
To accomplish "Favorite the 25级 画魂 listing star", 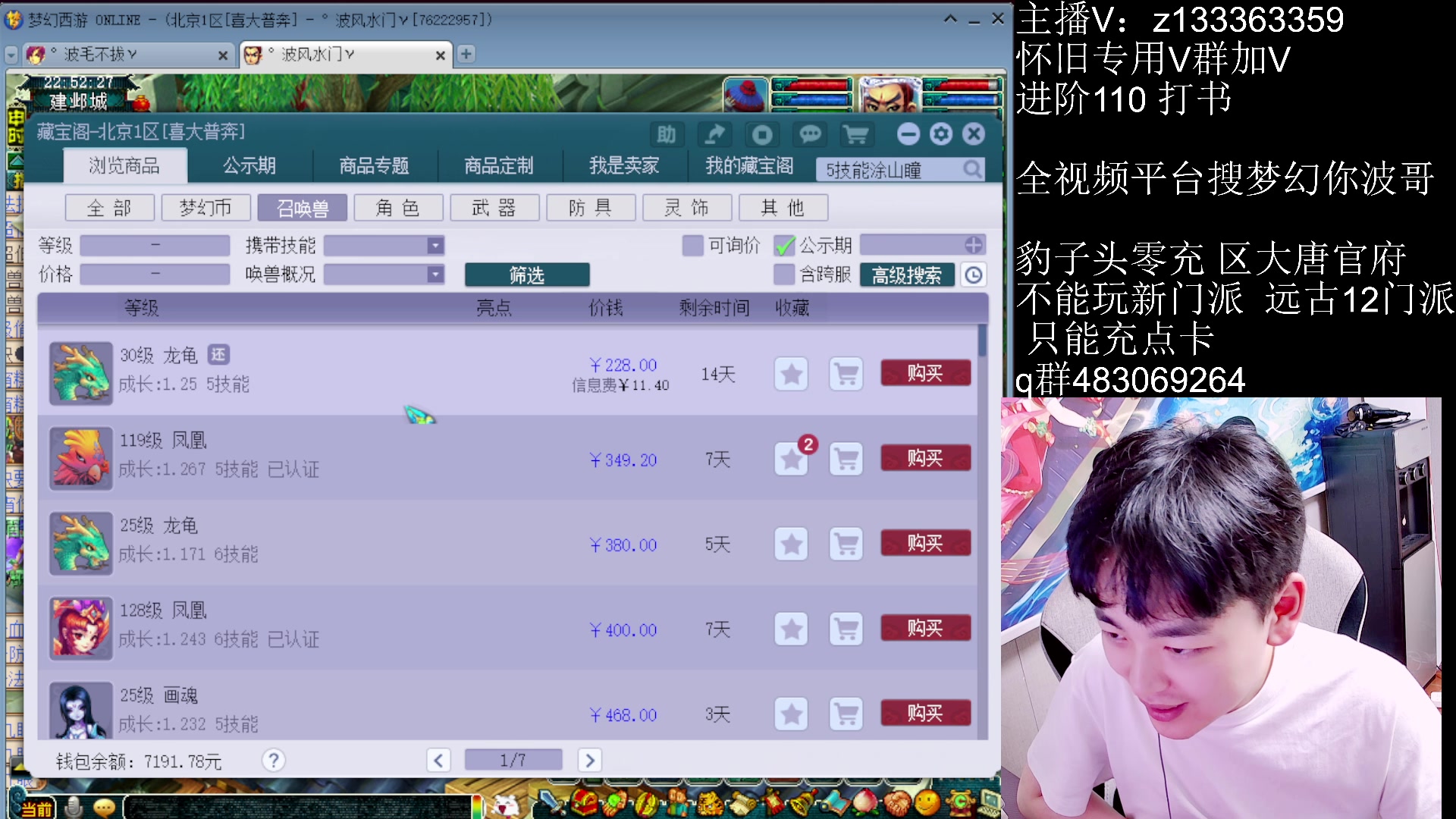I will 791,714.
